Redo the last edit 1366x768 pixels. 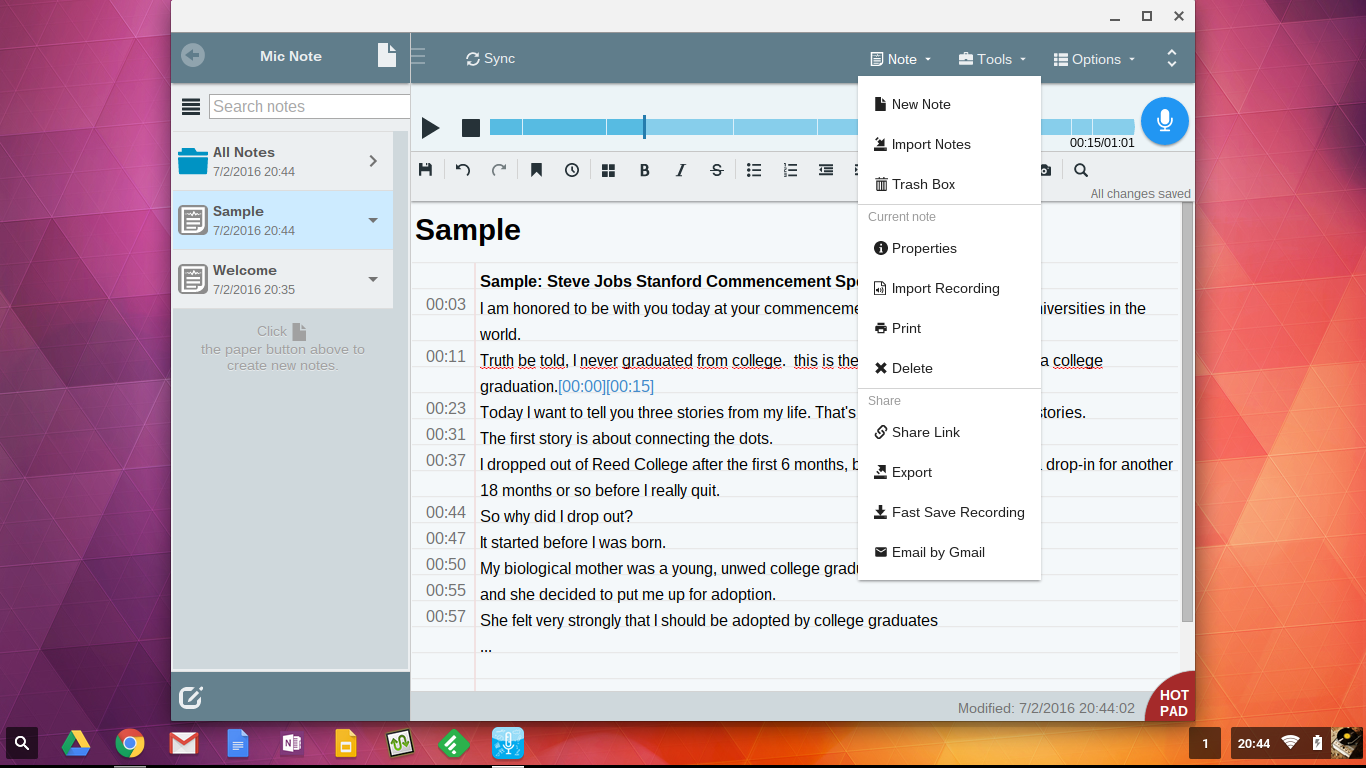click(x=499, y=170)
